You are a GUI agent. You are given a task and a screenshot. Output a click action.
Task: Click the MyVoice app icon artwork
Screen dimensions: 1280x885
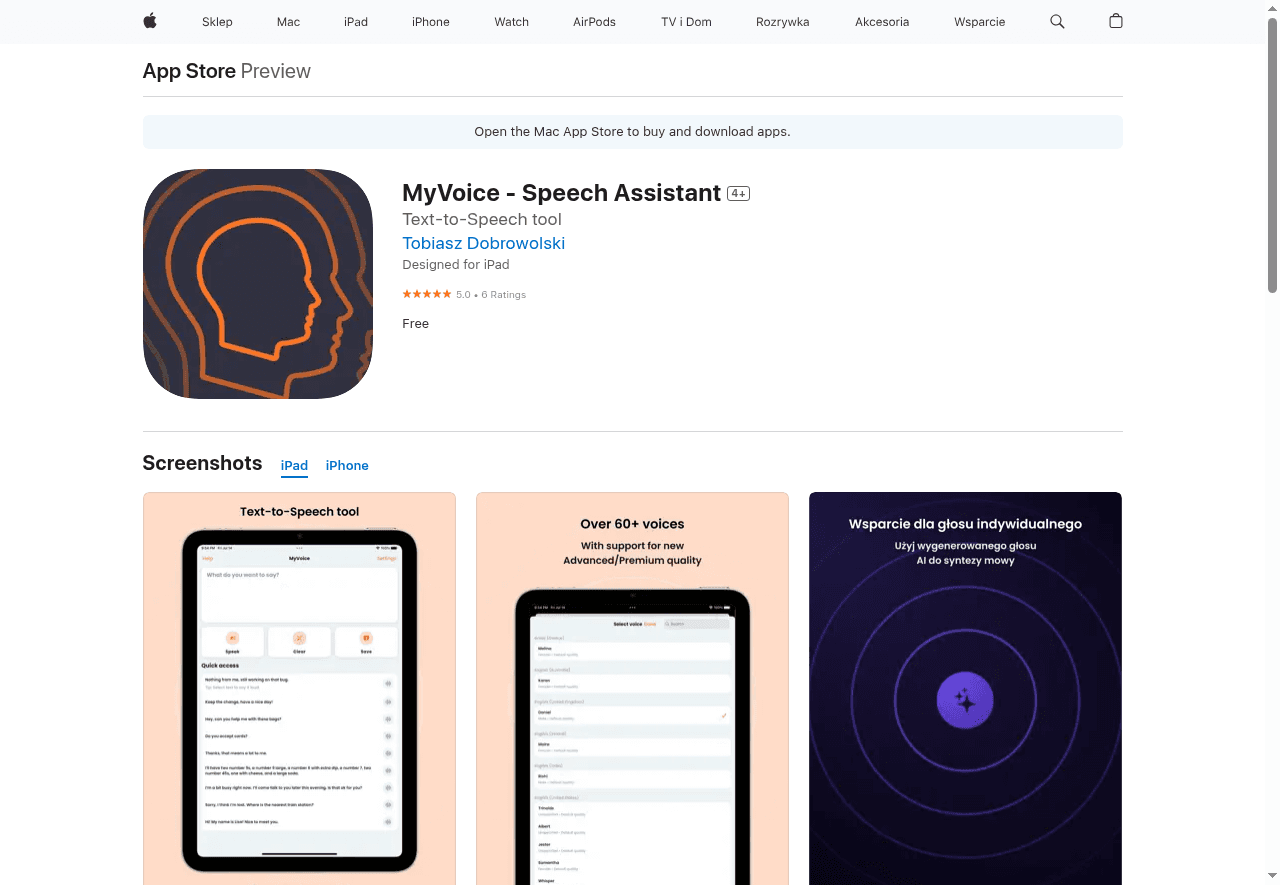point(257,283)
